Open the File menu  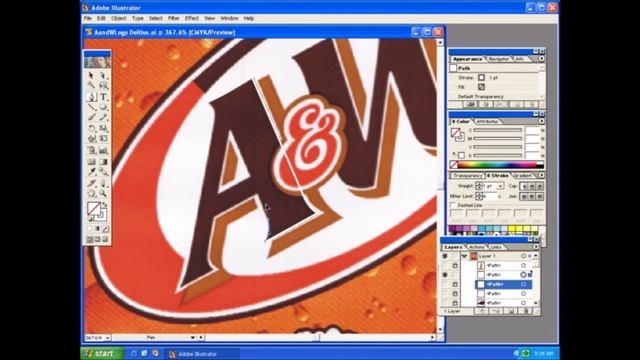tap(88, 18)
